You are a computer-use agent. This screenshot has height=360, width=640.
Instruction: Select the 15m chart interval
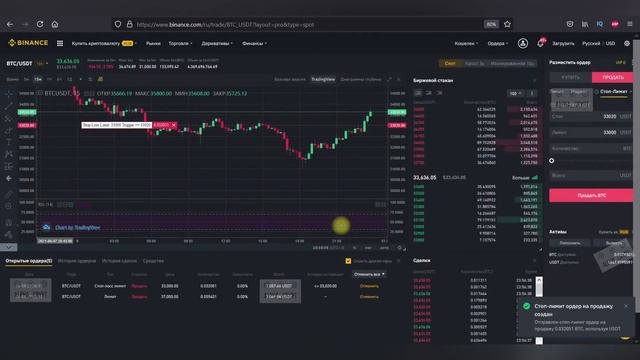pyautogui.click(x=38, y=79)
